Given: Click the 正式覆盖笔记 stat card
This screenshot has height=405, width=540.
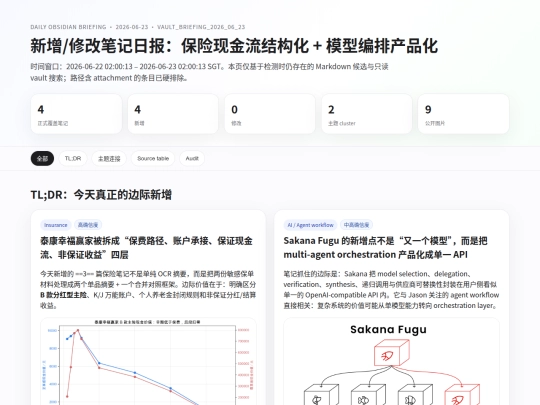Looking at the screenshot, I should click(x=76, y=114).
